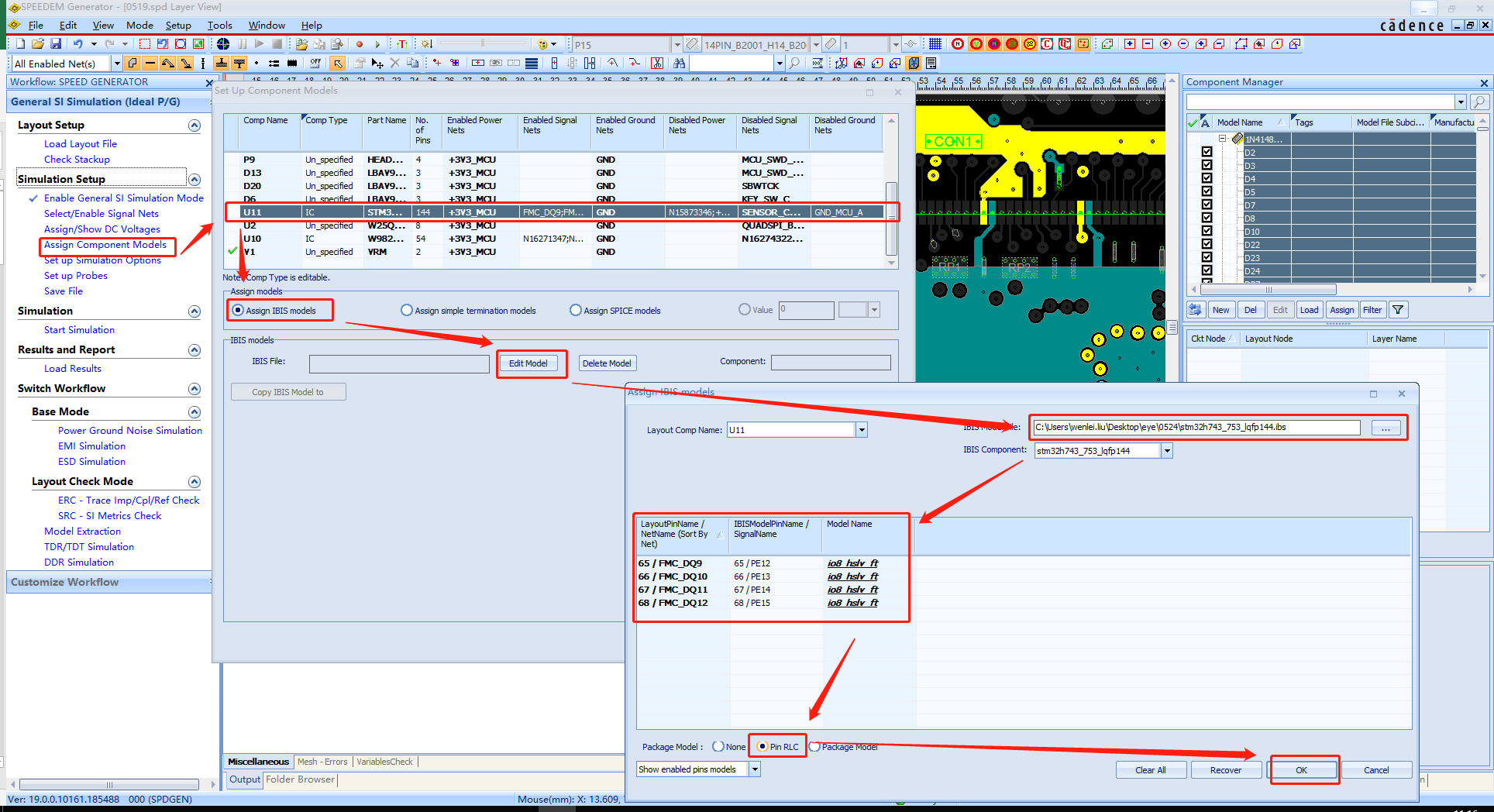Open Show enabled pins models dropdown
The width and height of the screenshot is (1494, 812).
pos(755,769)
